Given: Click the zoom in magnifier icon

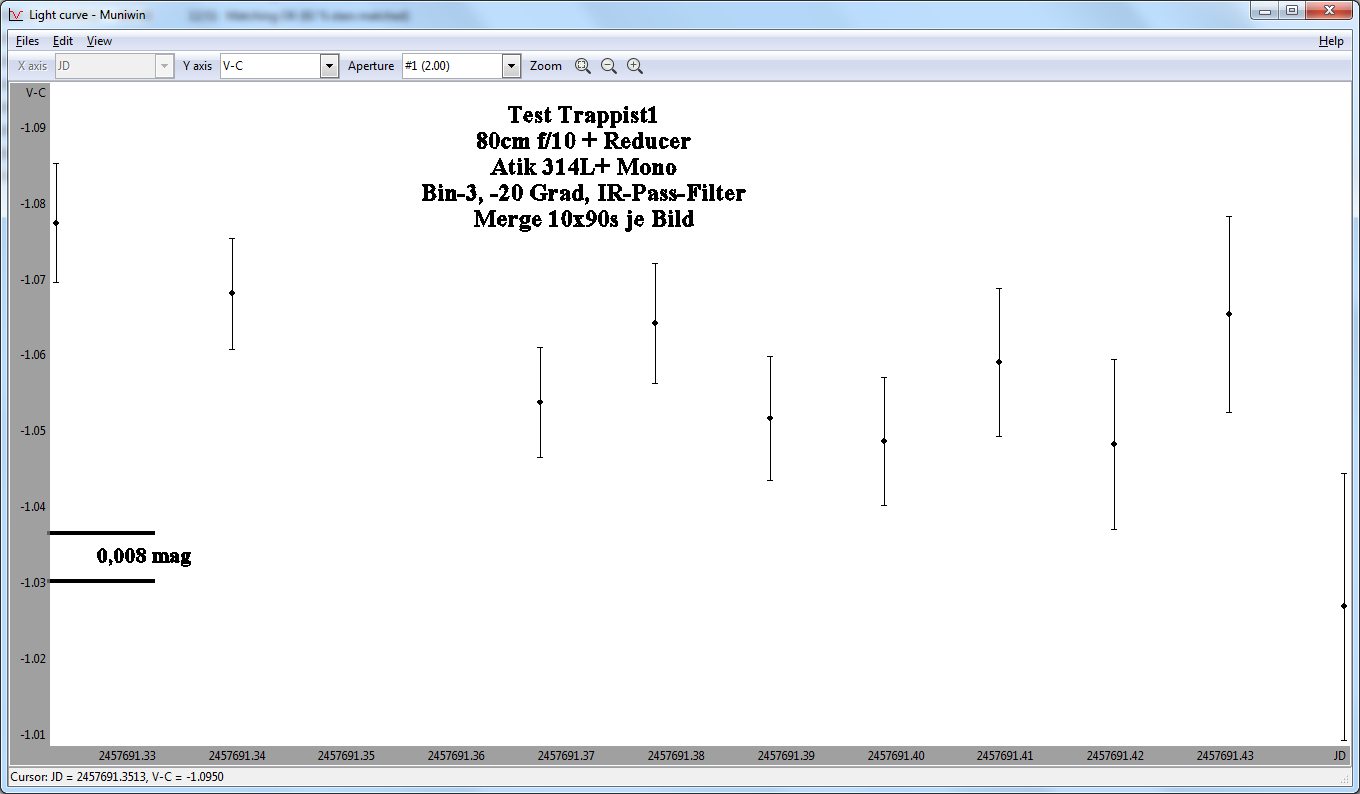Looking at the screenshot, I should tap(634, 66).
